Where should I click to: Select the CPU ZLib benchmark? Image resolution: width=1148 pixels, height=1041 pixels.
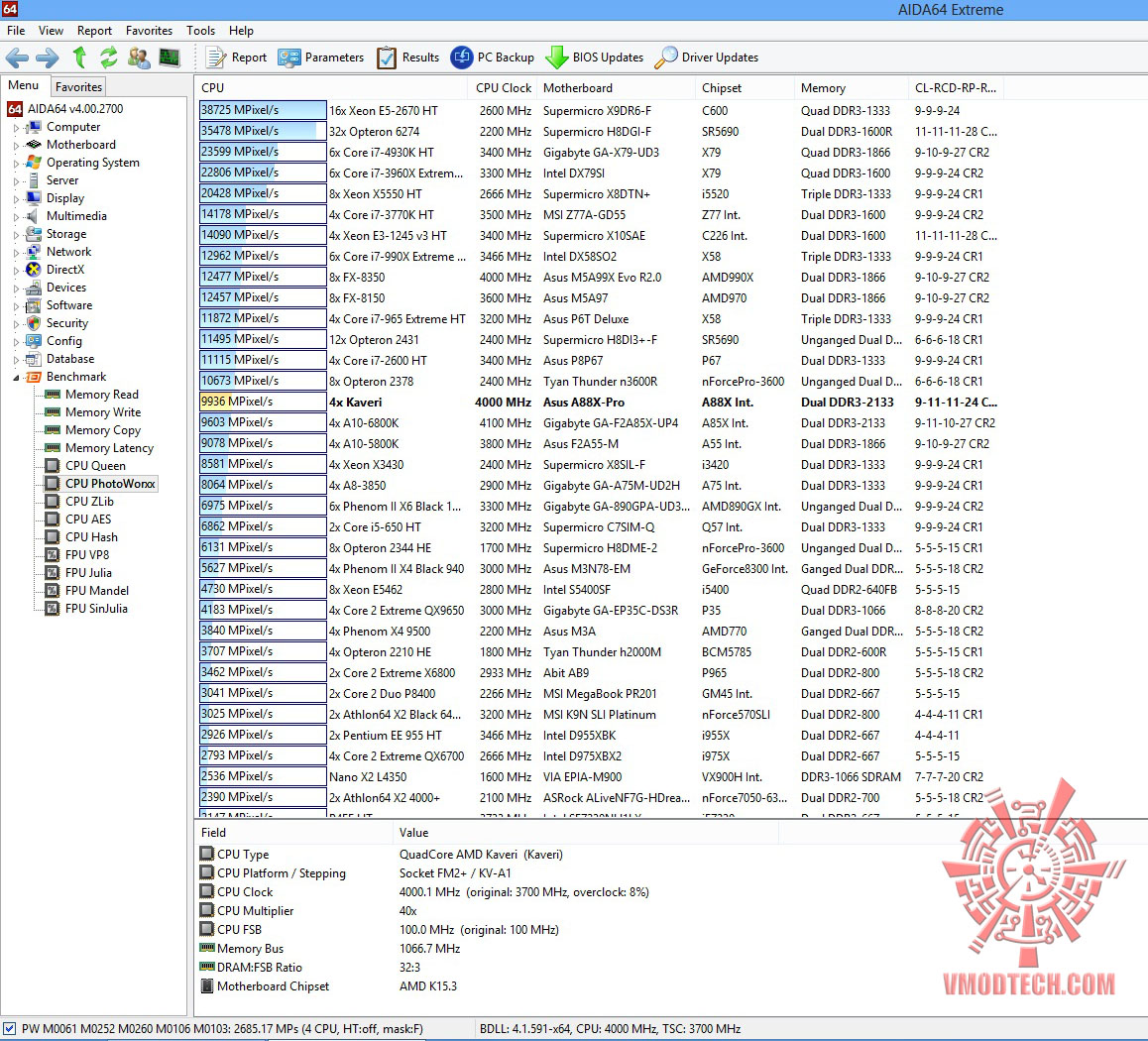click(89, 502)
